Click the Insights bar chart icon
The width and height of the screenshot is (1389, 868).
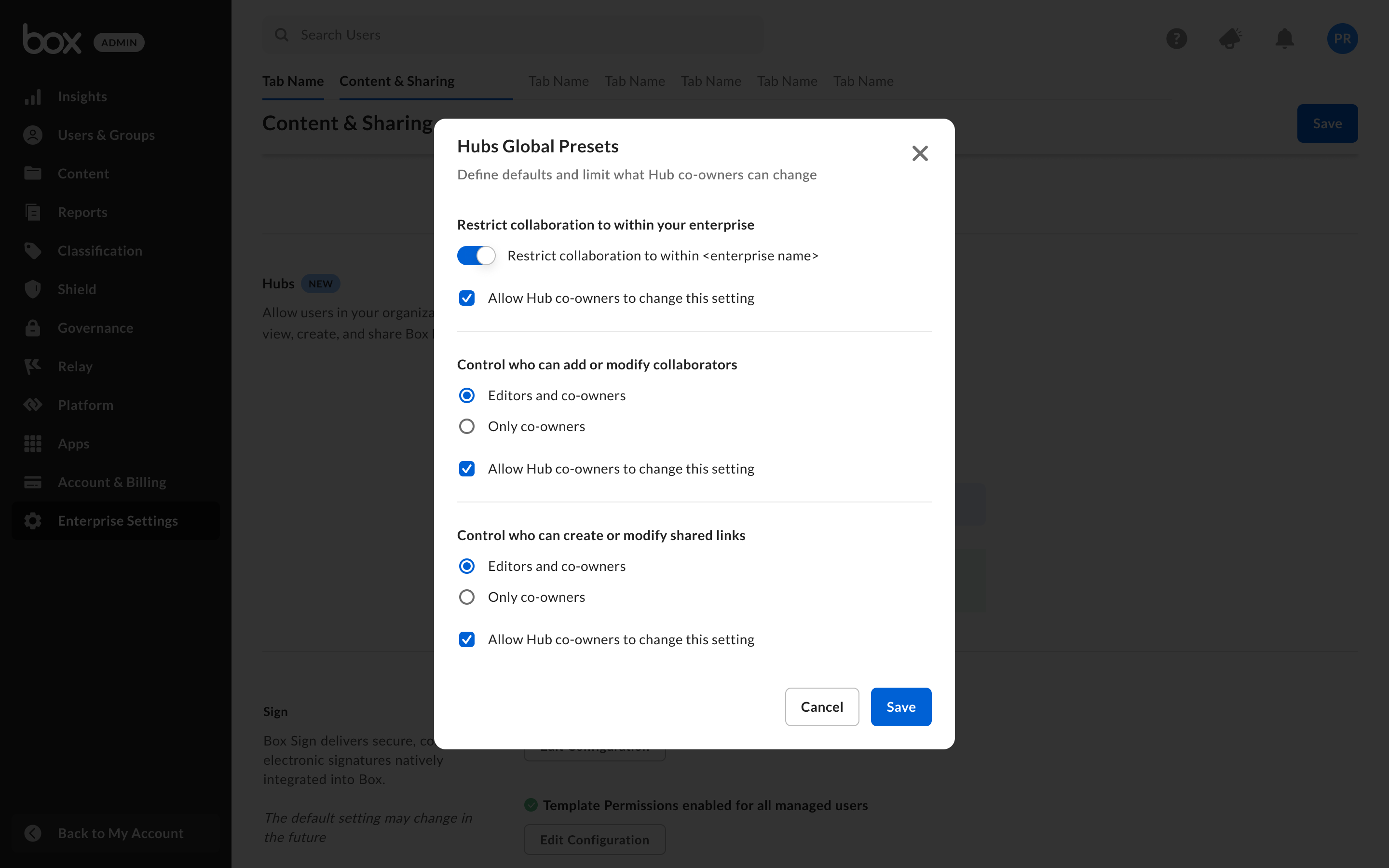coord(33,96)
